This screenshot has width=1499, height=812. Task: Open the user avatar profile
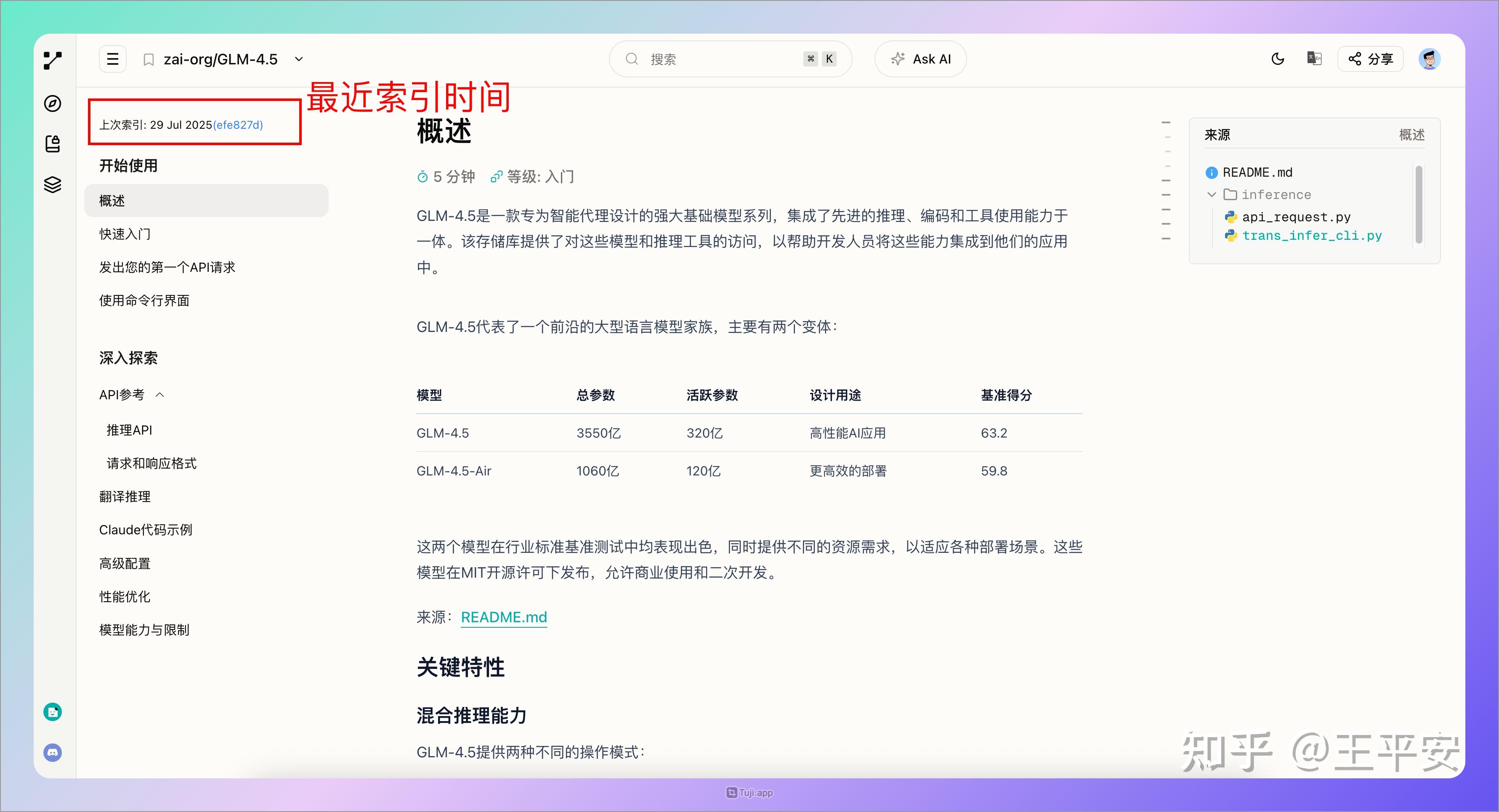click(1429, 59)
